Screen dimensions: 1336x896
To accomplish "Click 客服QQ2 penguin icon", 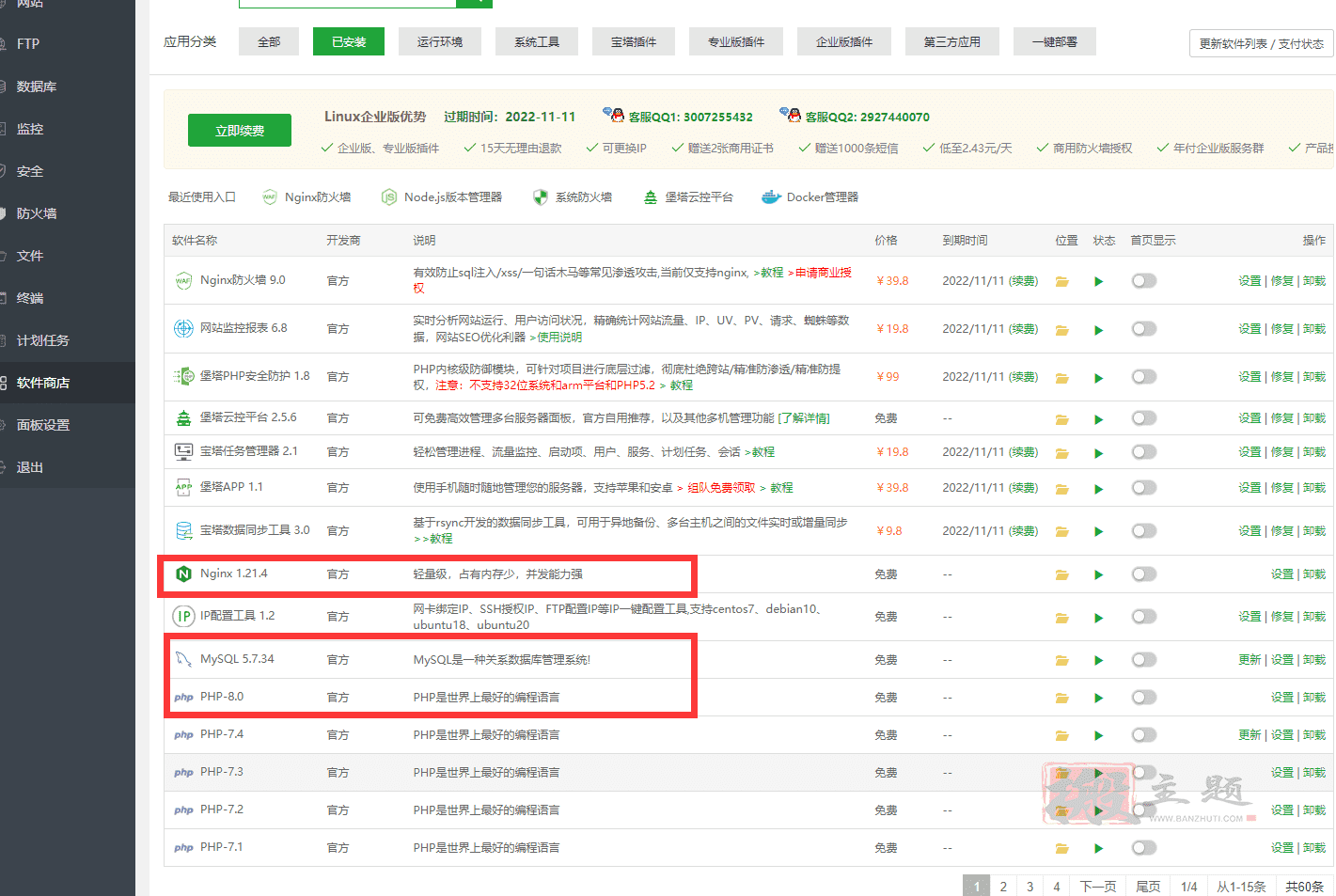I will 790,115.
